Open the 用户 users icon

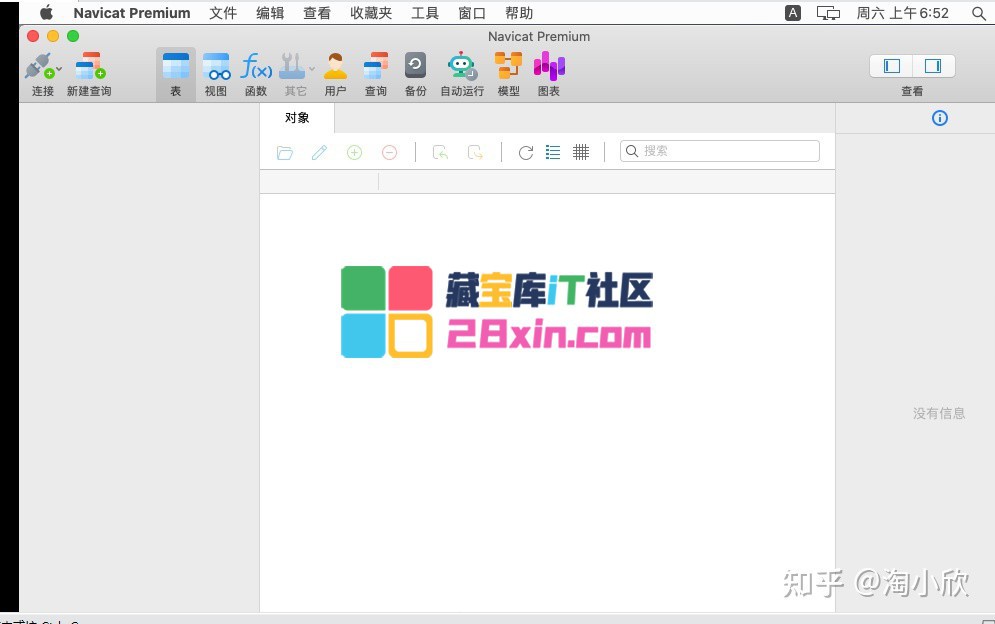(335, 66)
